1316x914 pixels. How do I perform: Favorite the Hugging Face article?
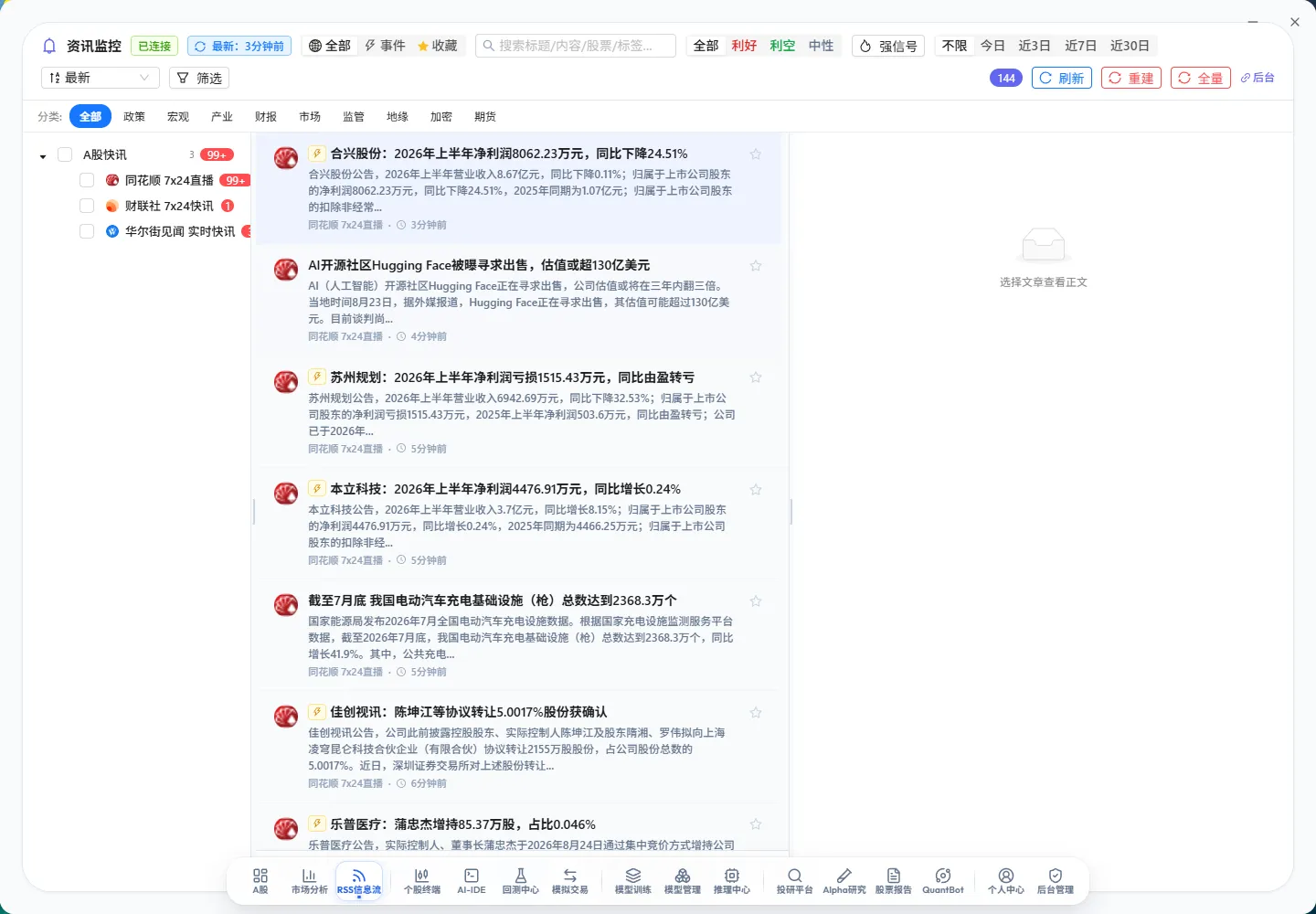756,266
